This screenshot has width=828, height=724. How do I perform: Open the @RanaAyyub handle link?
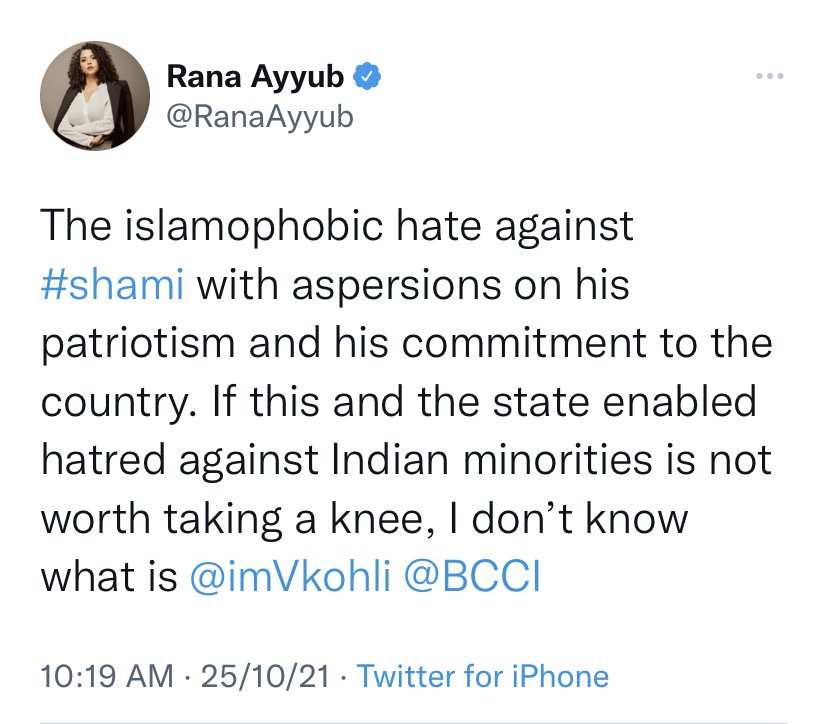coord(260,117)
